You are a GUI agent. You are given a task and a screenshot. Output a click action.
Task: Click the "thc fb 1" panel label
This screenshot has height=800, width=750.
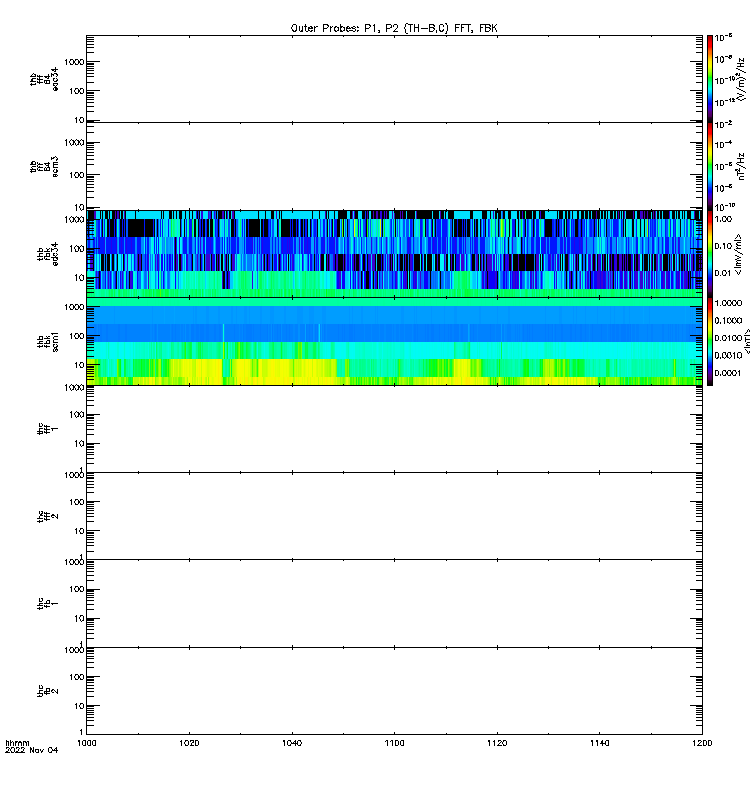tap(48, 604)
